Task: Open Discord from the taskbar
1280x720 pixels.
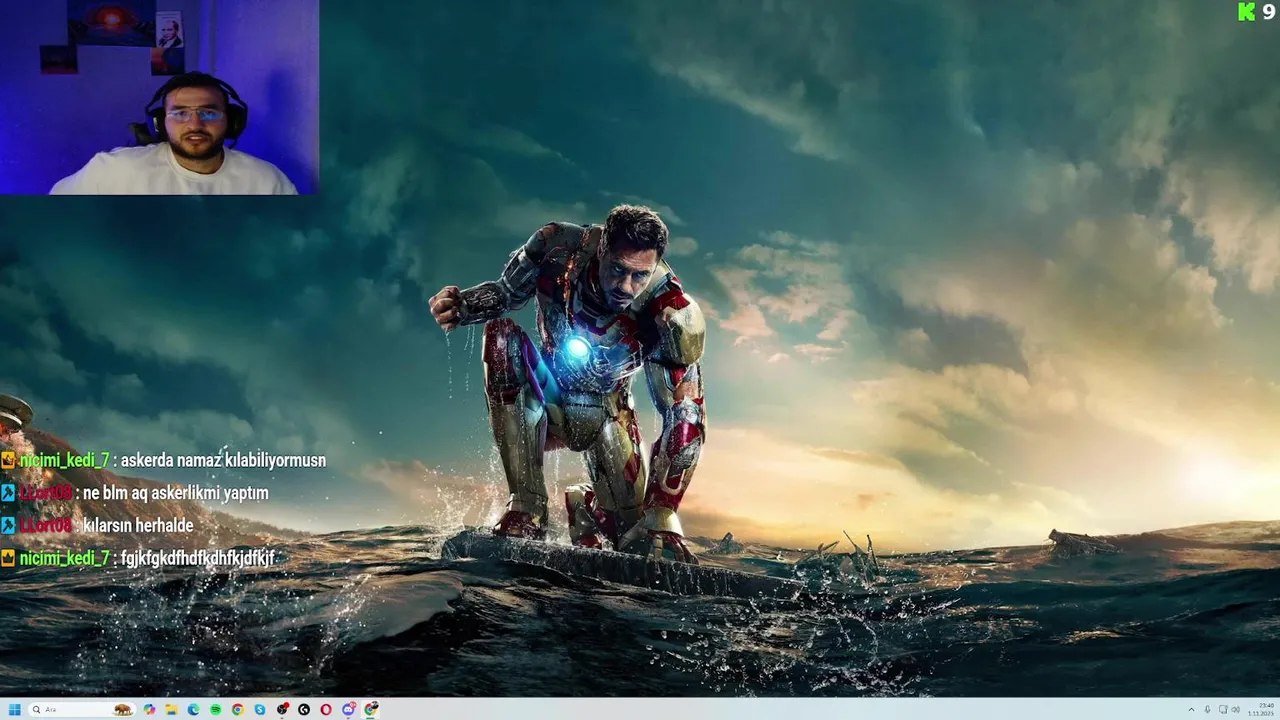Action: [348, 709]
